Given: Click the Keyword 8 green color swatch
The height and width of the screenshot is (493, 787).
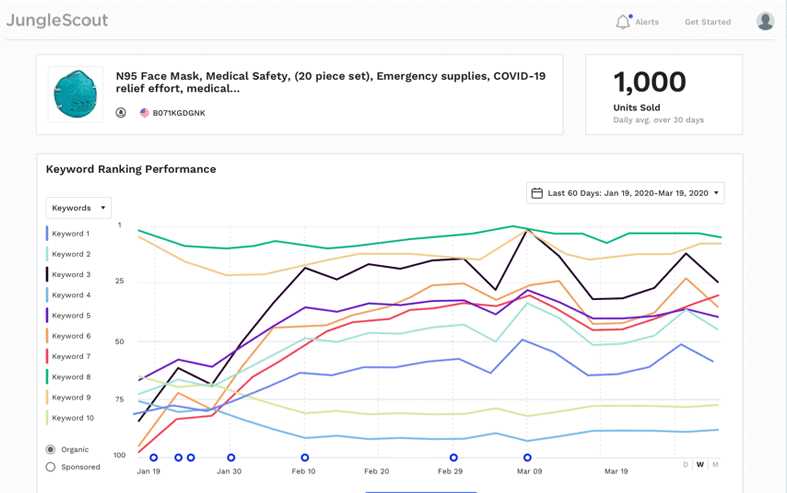Looking at the screenshot, I should coord(47,377).
